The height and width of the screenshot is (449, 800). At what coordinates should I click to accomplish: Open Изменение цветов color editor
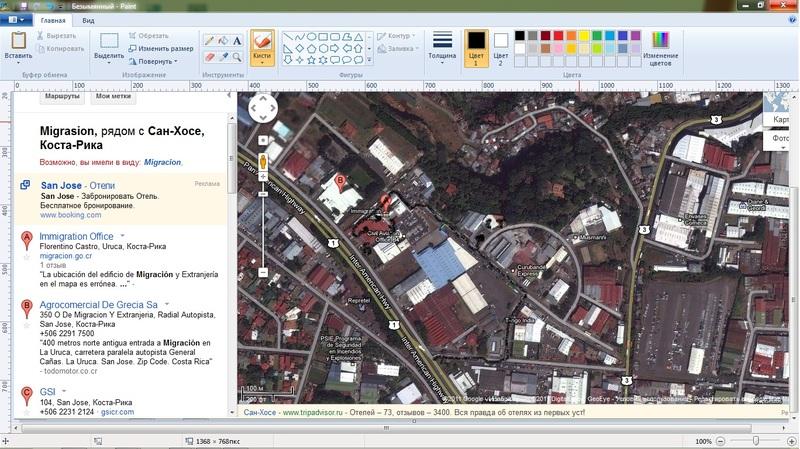(x=660, y=49)
